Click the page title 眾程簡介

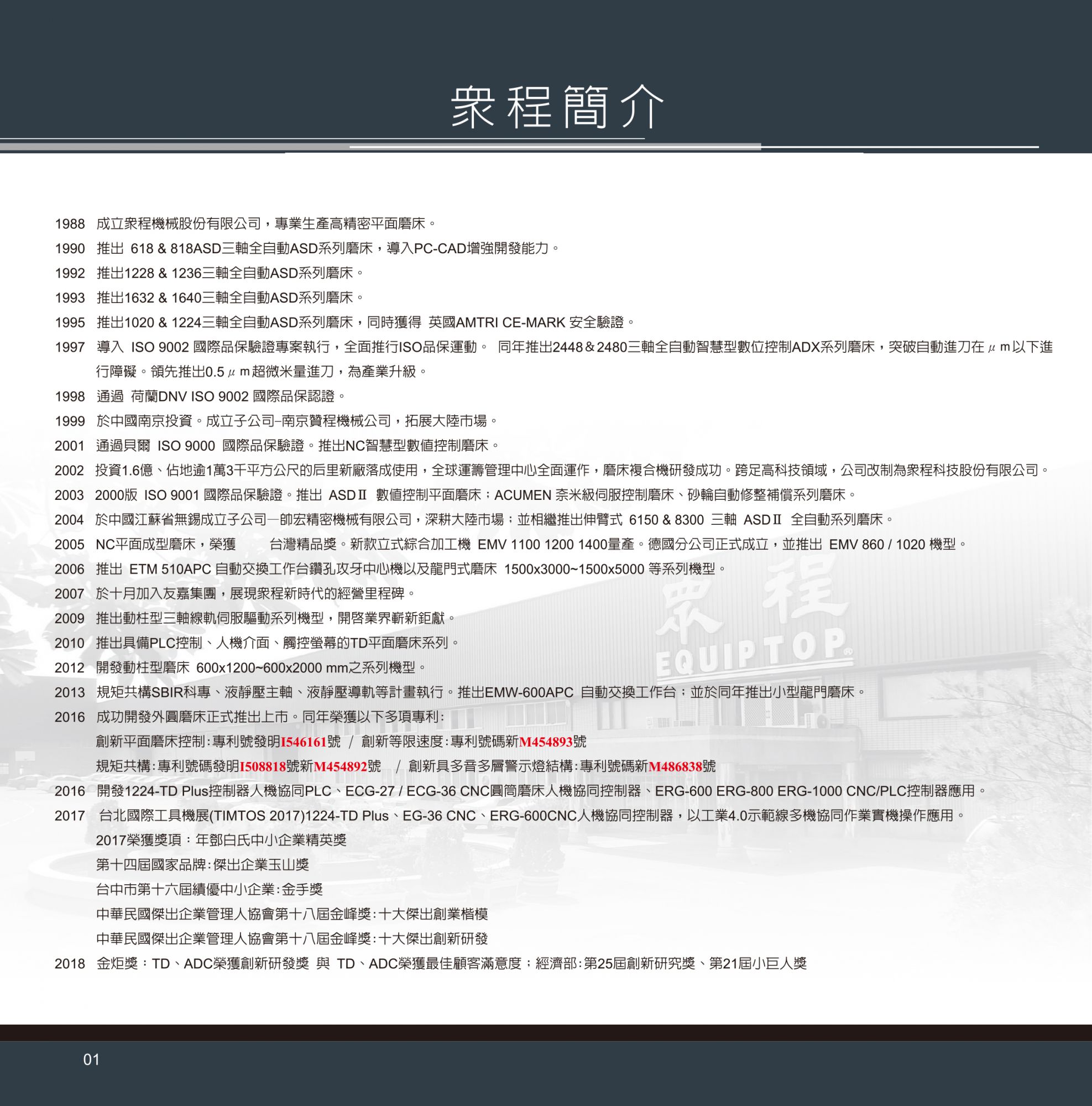click(557, 107)
